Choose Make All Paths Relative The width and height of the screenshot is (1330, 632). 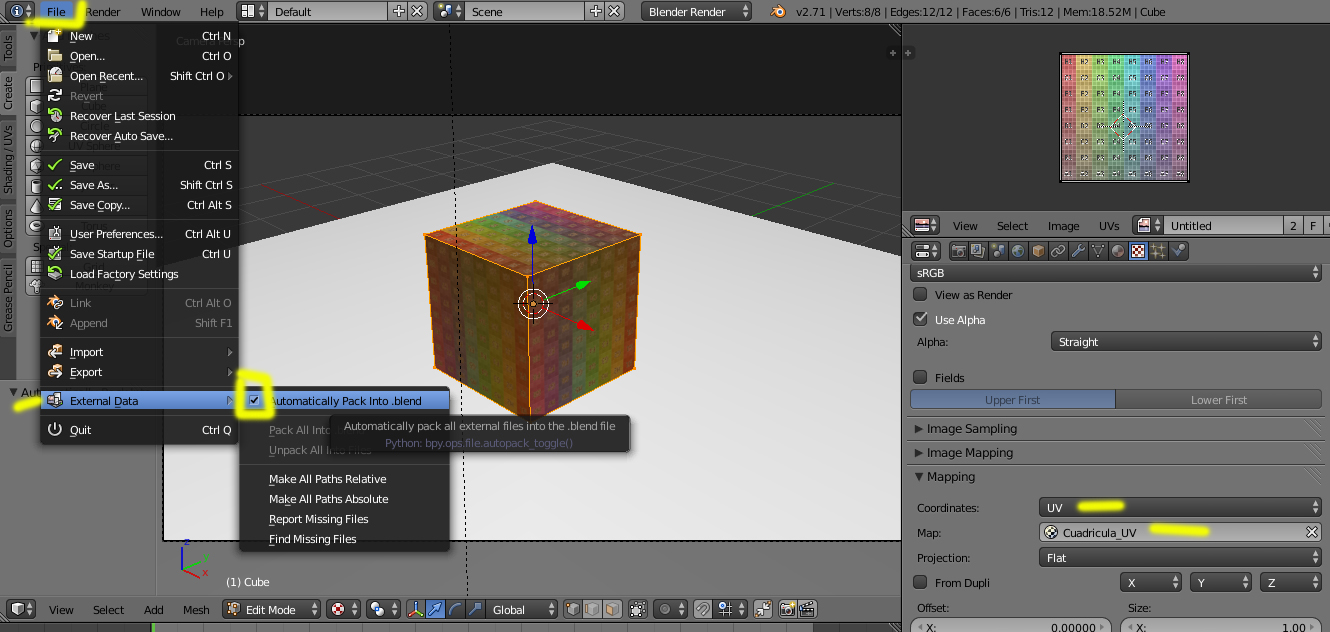[x=327, y=479]
